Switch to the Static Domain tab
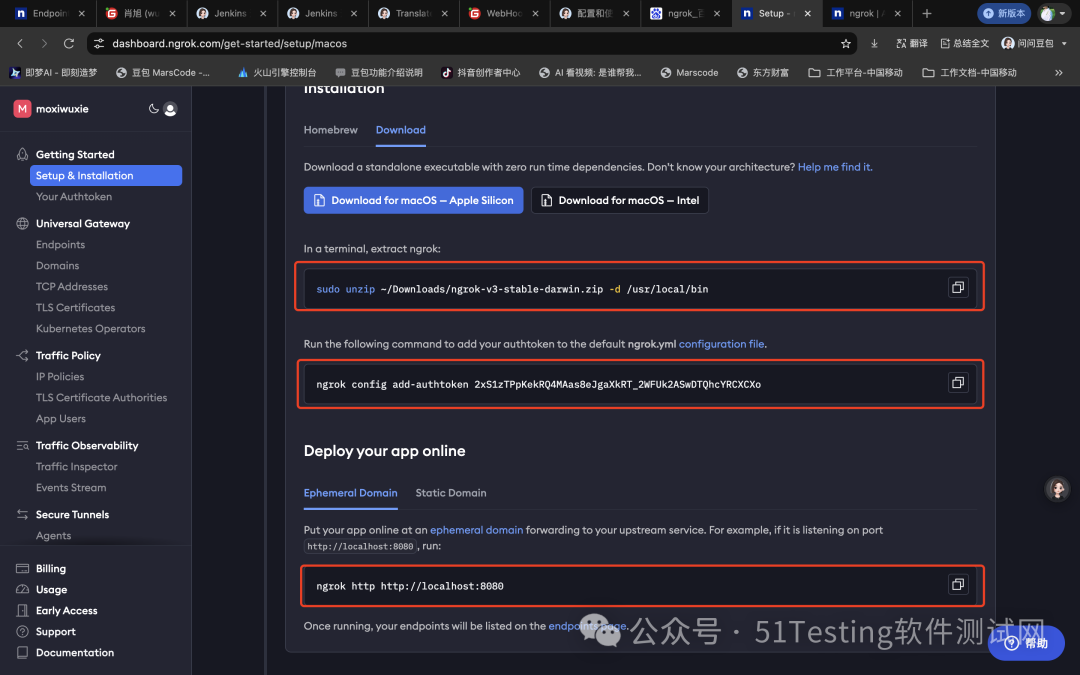 (450, 492)
